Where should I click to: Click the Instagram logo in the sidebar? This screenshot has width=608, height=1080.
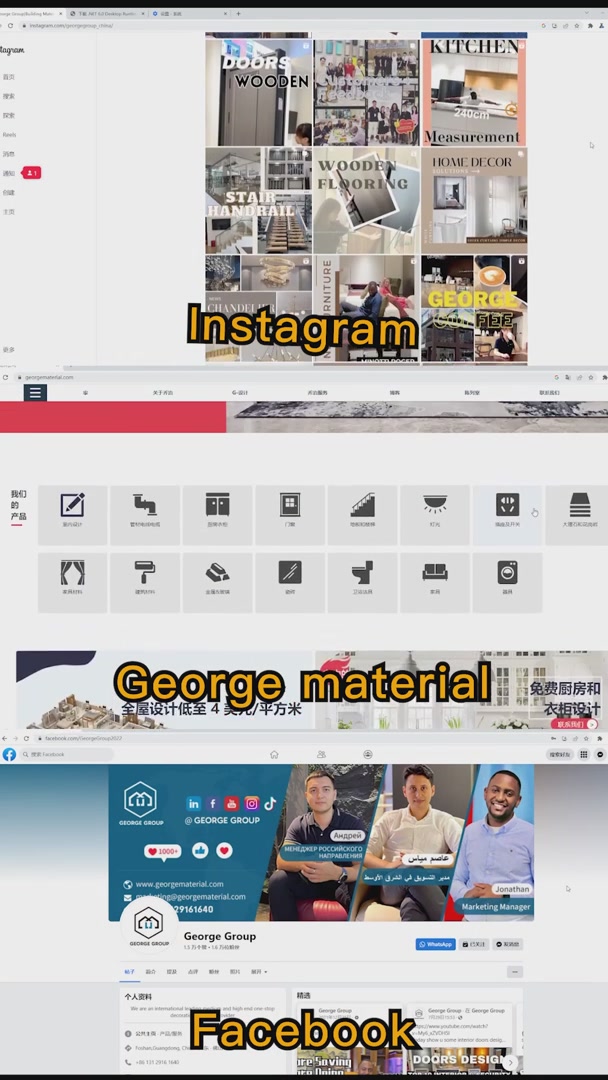point(12,50)
